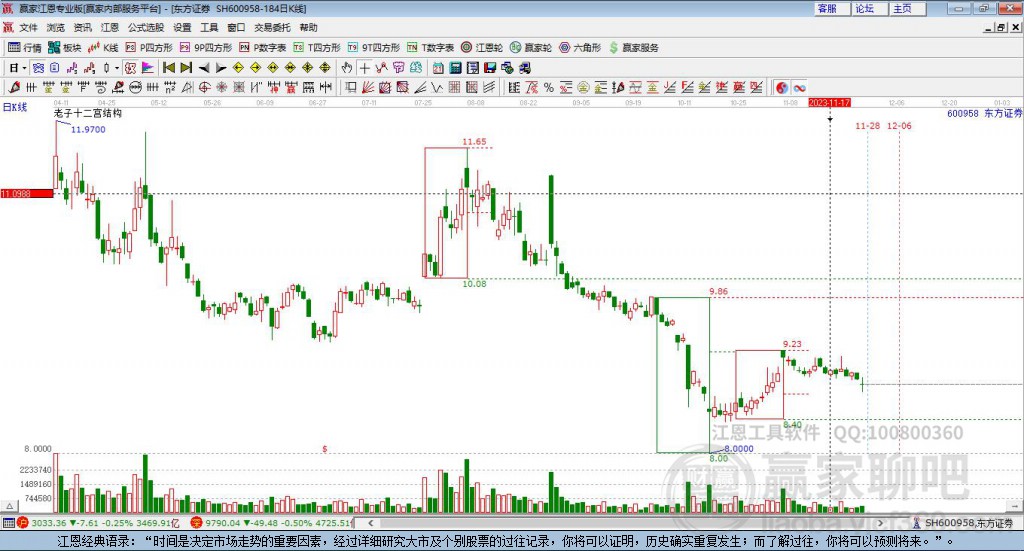Select the red pencil drawing tool

[x=14, y=87]
